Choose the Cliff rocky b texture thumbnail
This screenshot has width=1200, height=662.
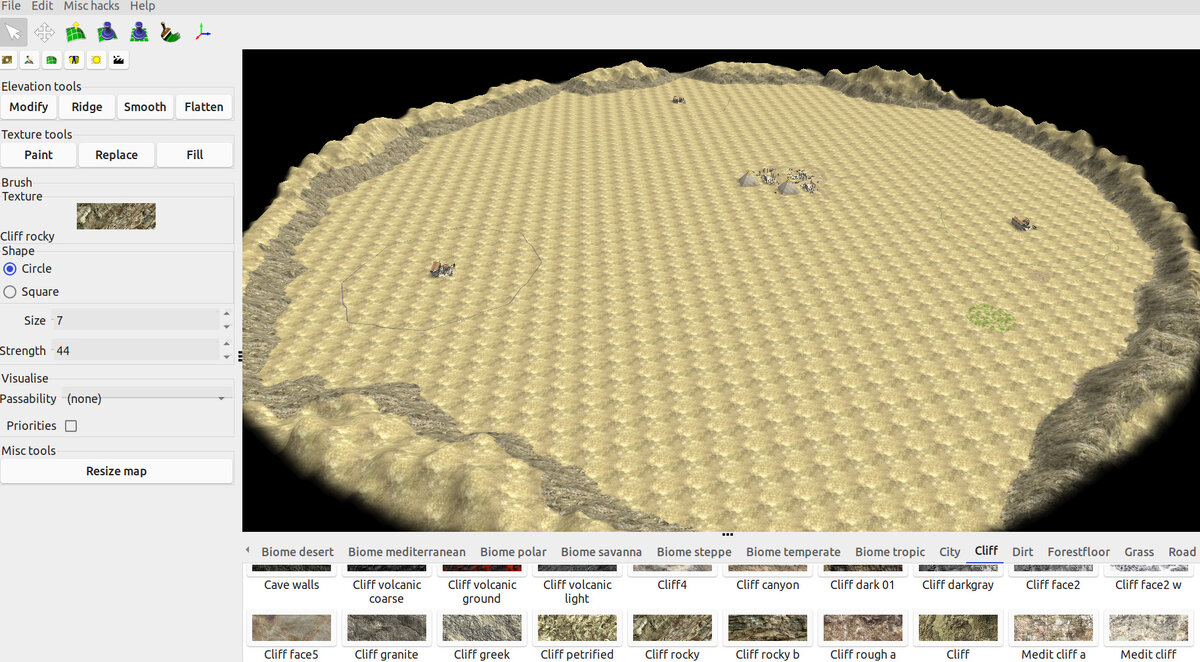[767, 628]
